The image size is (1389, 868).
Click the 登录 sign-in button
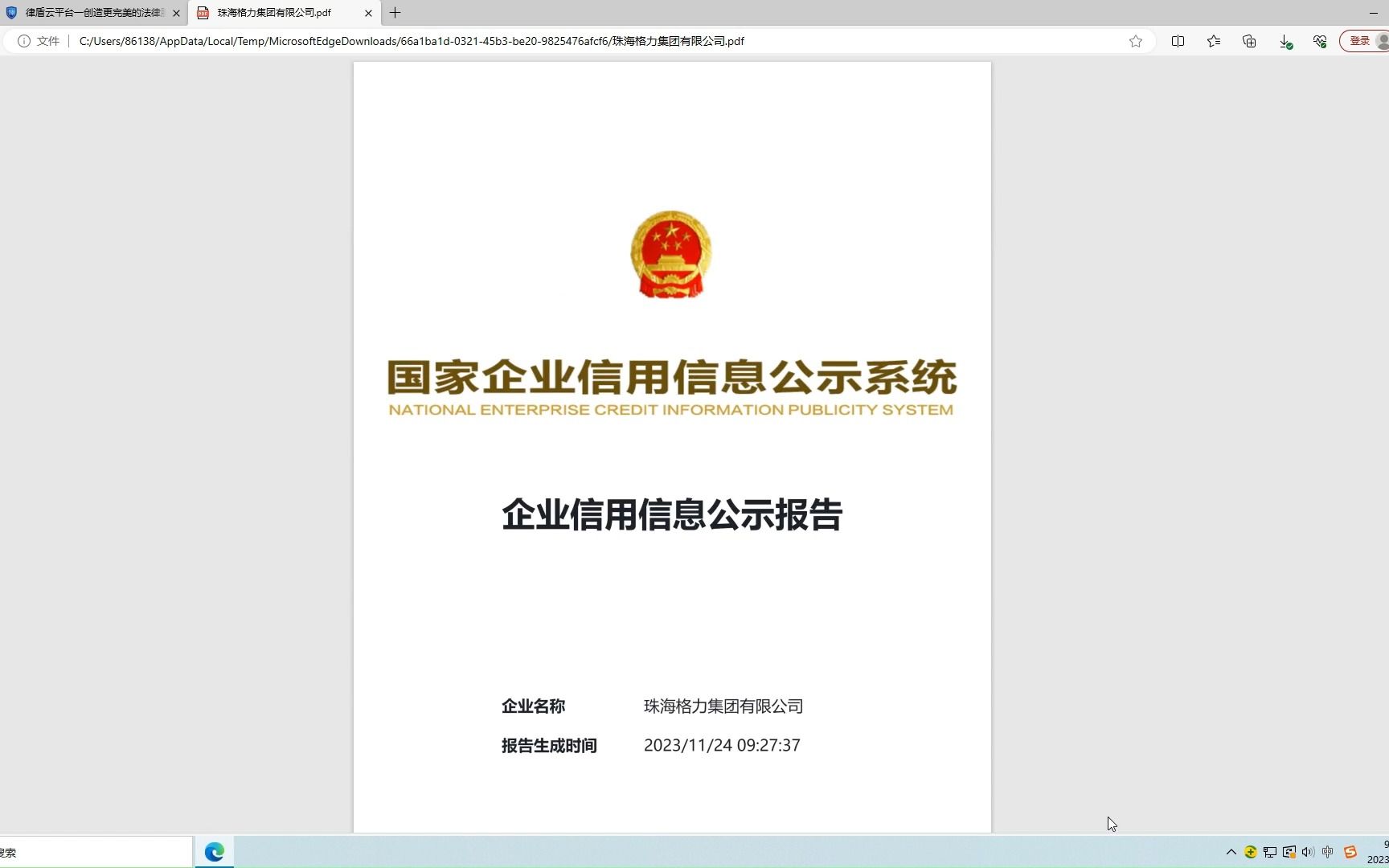coord(1359,40)
